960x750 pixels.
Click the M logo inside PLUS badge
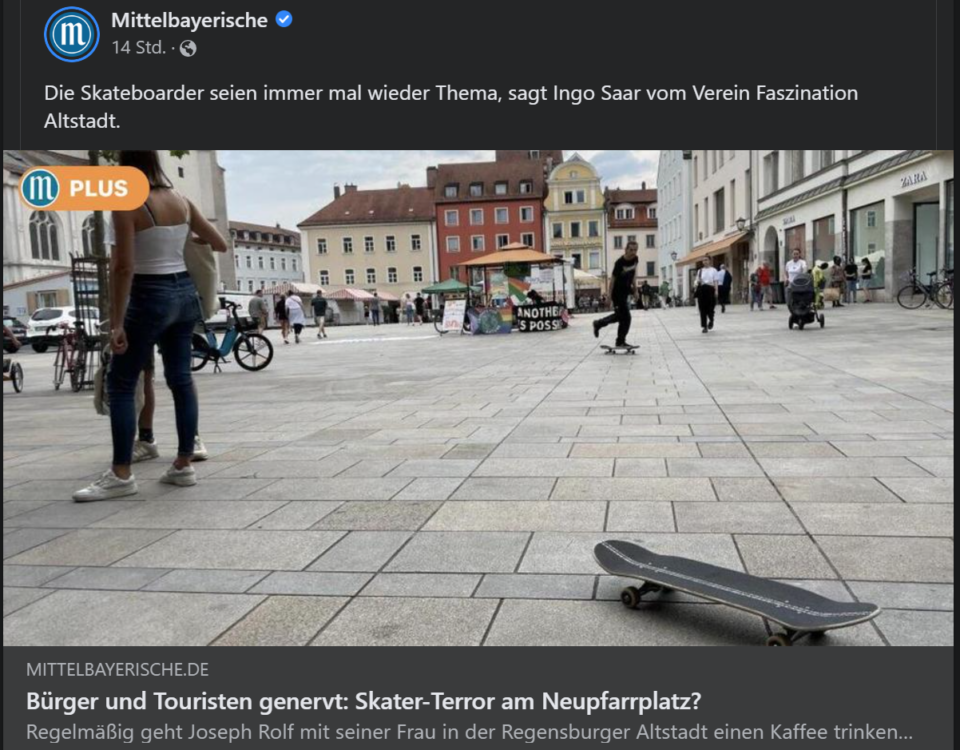click(x=40, y=188)
